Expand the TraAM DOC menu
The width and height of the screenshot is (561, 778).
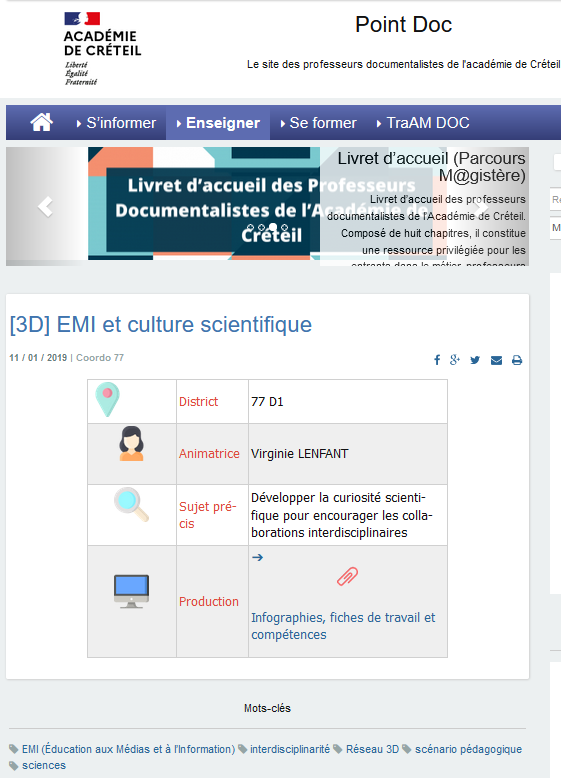423,123
